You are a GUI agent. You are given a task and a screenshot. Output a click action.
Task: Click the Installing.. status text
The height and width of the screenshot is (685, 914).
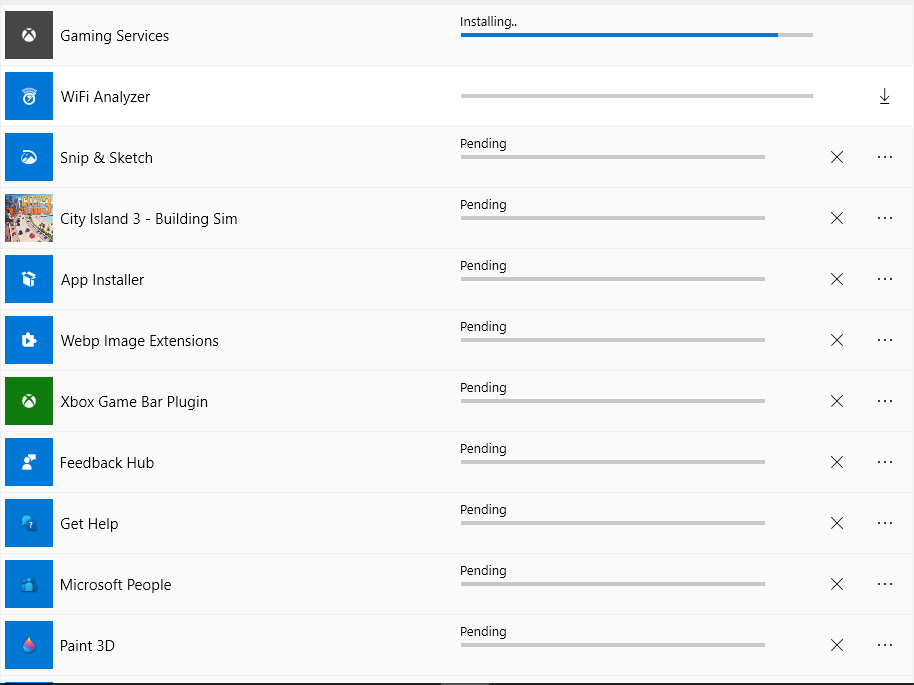(x=488, y=22)
